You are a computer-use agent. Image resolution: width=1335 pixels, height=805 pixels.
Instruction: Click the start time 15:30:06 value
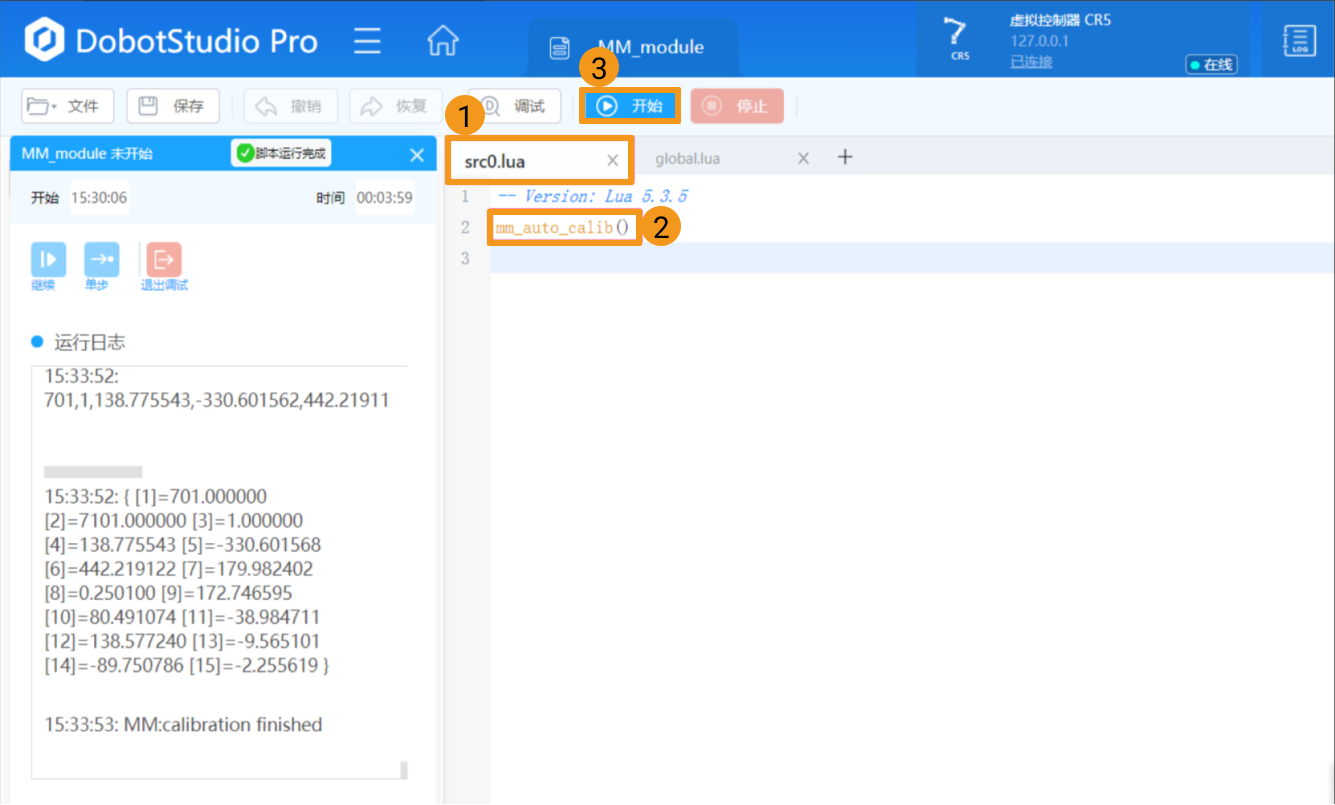[x=99, y=198]
